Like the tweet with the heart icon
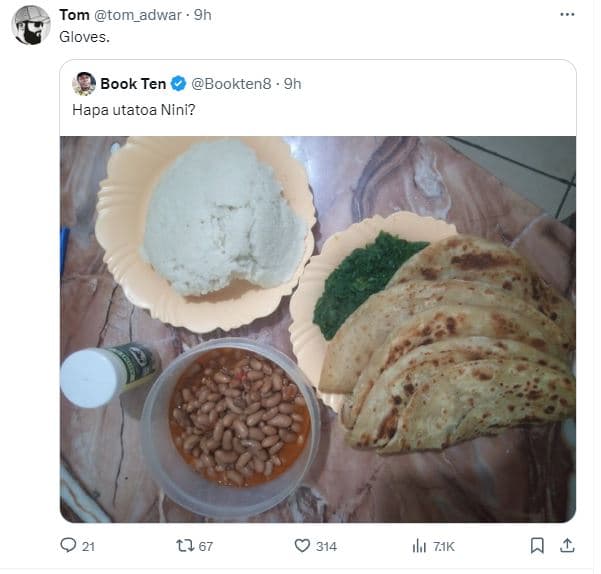 tap(302, 546)
